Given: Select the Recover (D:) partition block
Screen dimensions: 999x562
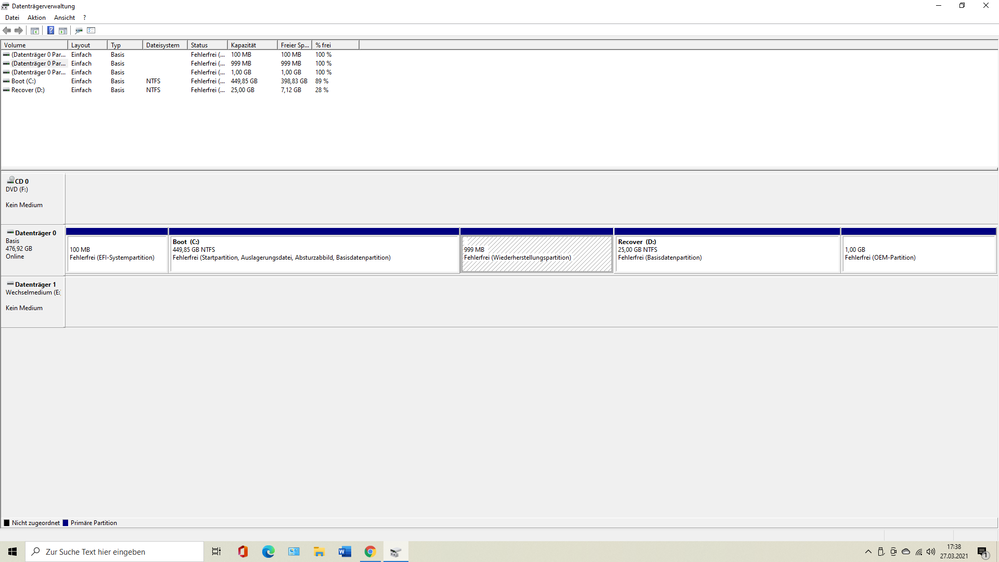Looking at the screenshot, I should [727, 254].
